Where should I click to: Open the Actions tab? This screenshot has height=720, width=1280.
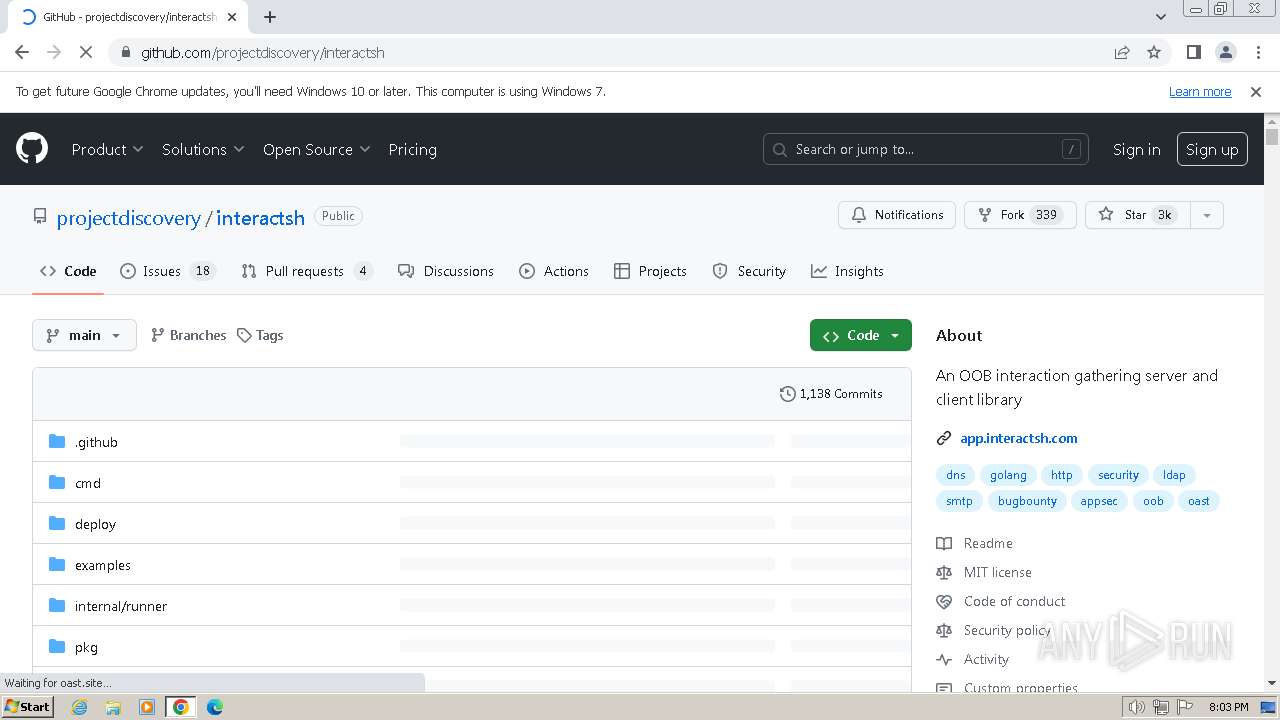pyautogui.click(x=554, y=271)
